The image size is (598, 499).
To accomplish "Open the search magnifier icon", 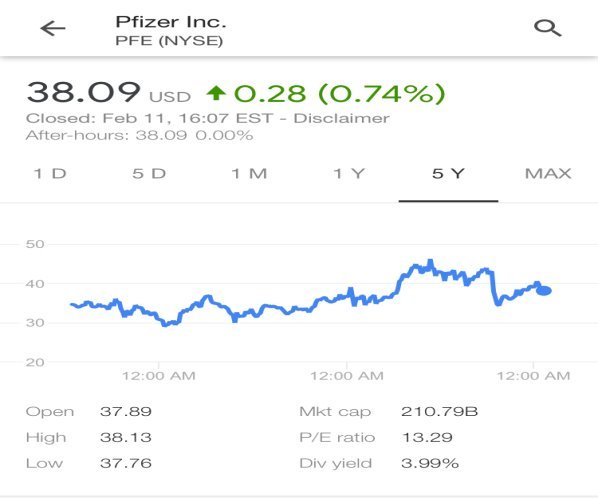I will [548, 29].
